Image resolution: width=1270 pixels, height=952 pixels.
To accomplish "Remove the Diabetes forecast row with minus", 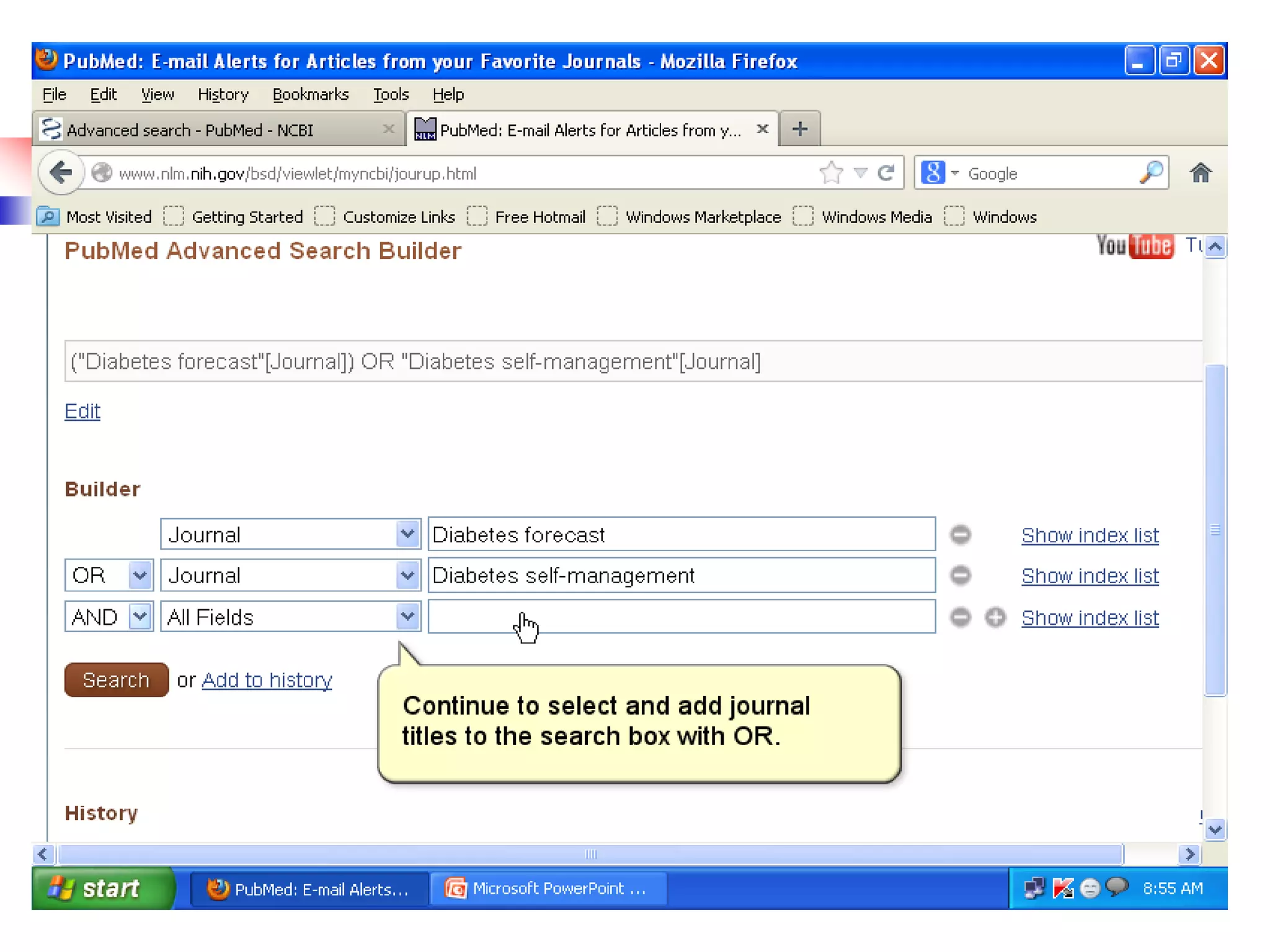I will (x=961, y=535).
